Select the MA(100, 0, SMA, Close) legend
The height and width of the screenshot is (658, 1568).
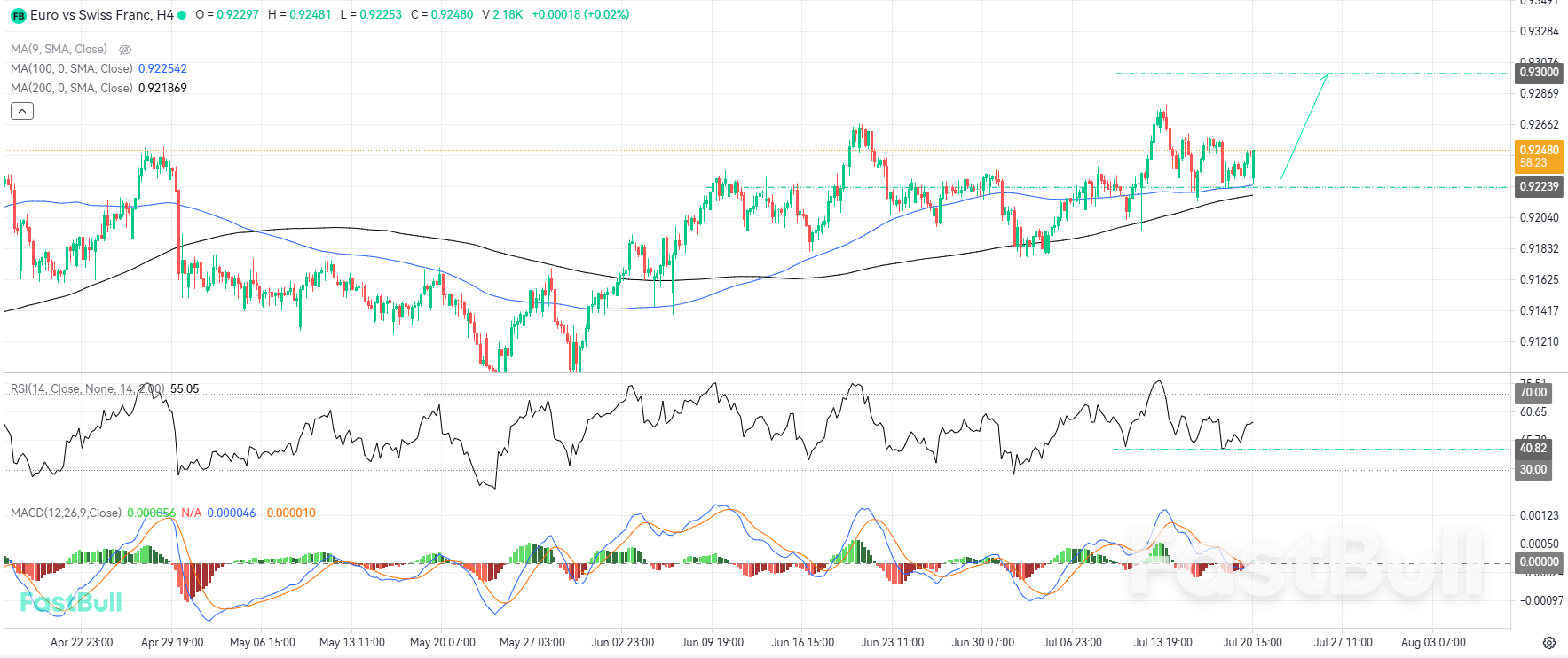(x=72, y=68)
